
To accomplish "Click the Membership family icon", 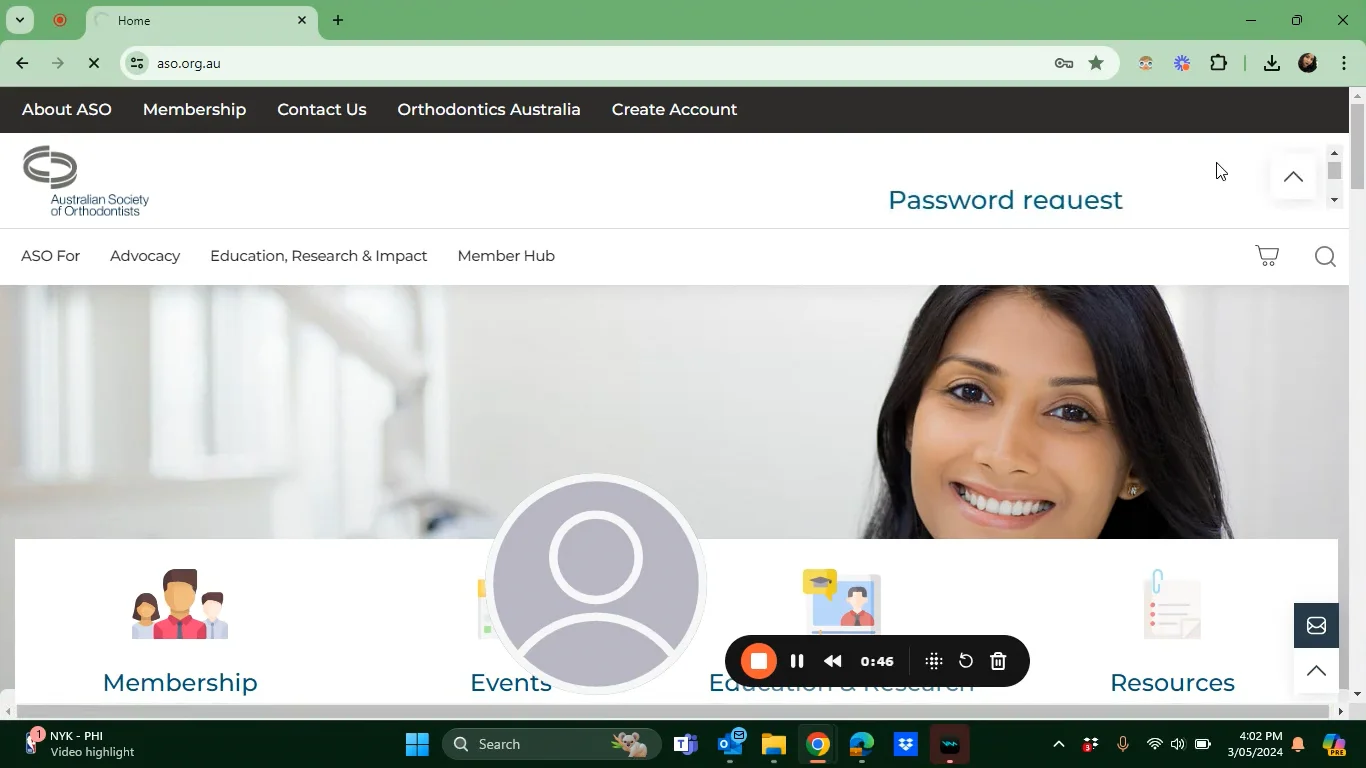I will click(x=180, y=604).
